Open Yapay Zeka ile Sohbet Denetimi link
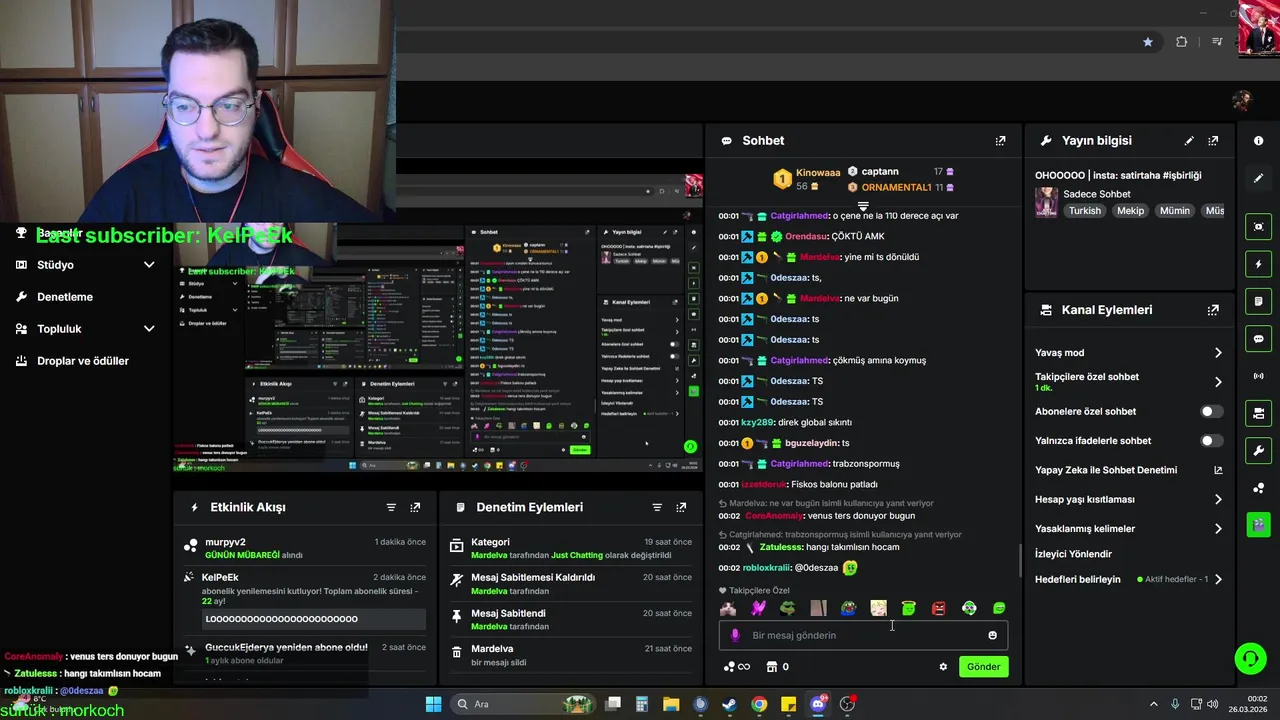This screenshot has width=1280, height=720. click(1129, 470)
